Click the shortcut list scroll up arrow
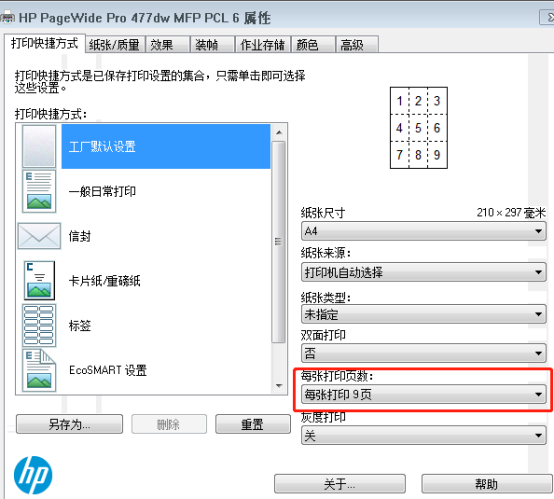The image size is (554, 499). (x=279, y=133)
